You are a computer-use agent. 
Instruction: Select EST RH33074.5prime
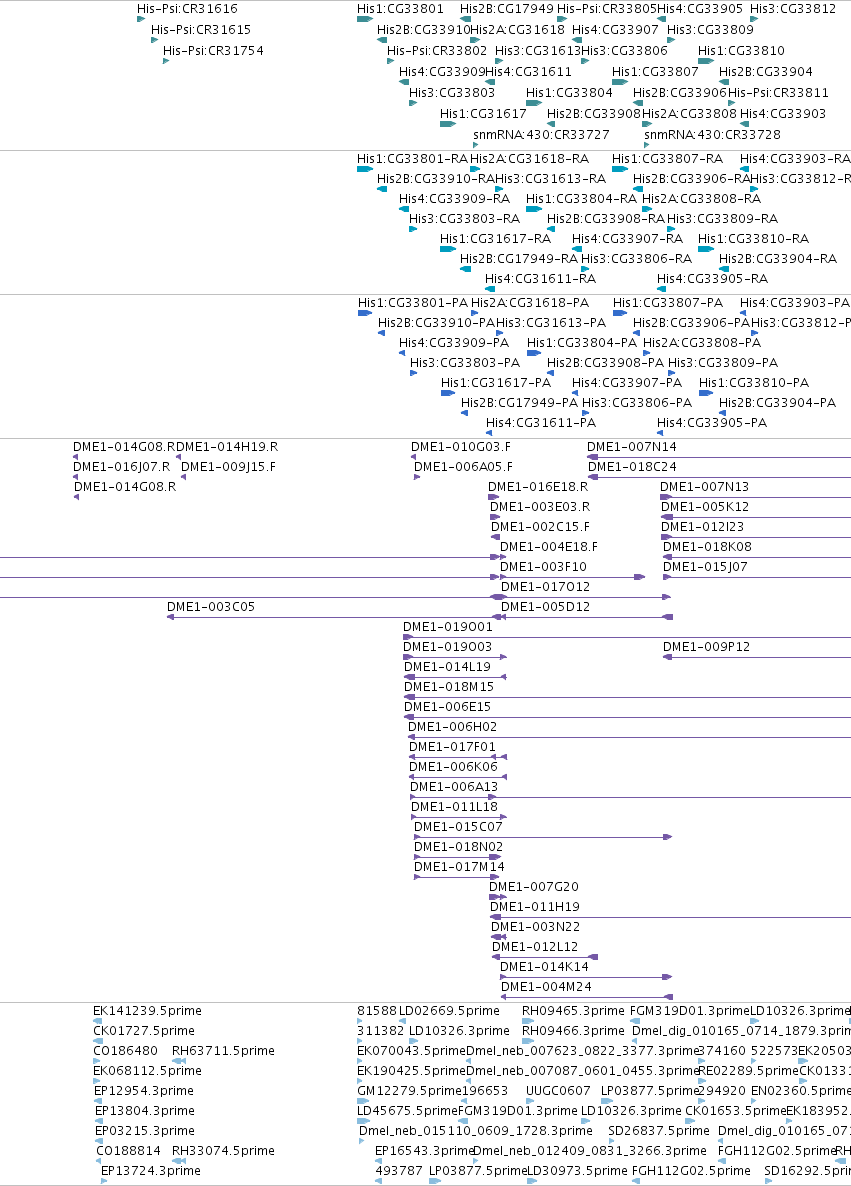point(223,1151)
